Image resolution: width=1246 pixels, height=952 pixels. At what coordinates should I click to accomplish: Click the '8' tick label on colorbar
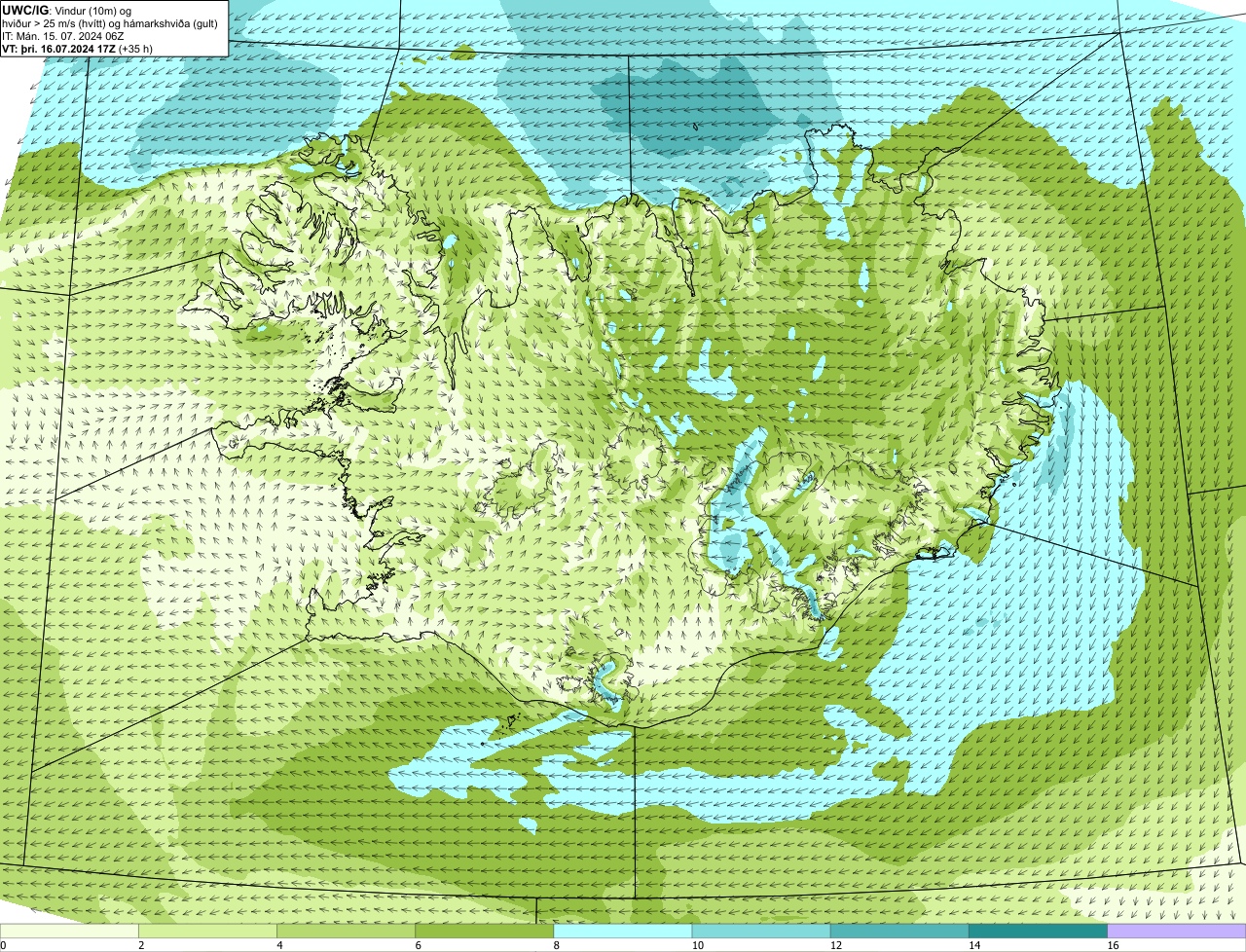click(556, 945)
